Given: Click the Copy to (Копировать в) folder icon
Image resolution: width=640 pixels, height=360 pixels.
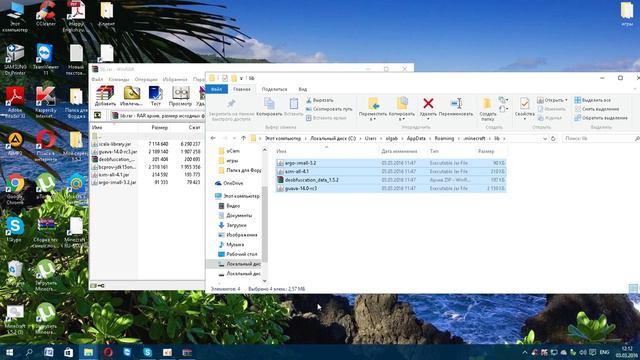Looking at the screenshot, I should pyautogui.click(x=402, y=103).
